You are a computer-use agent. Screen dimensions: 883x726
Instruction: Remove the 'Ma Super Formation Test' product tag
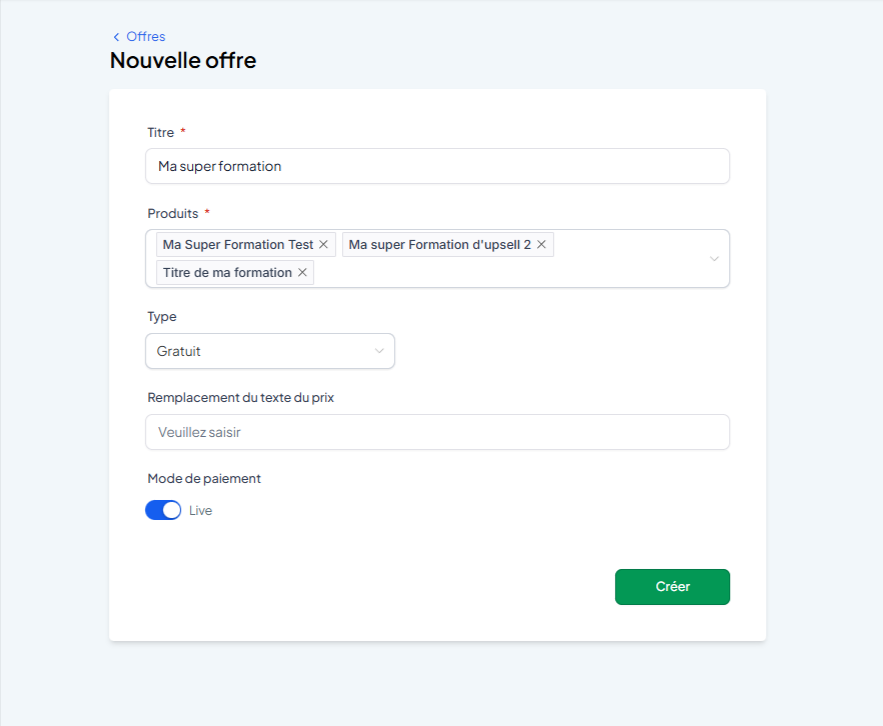point(323,244)
